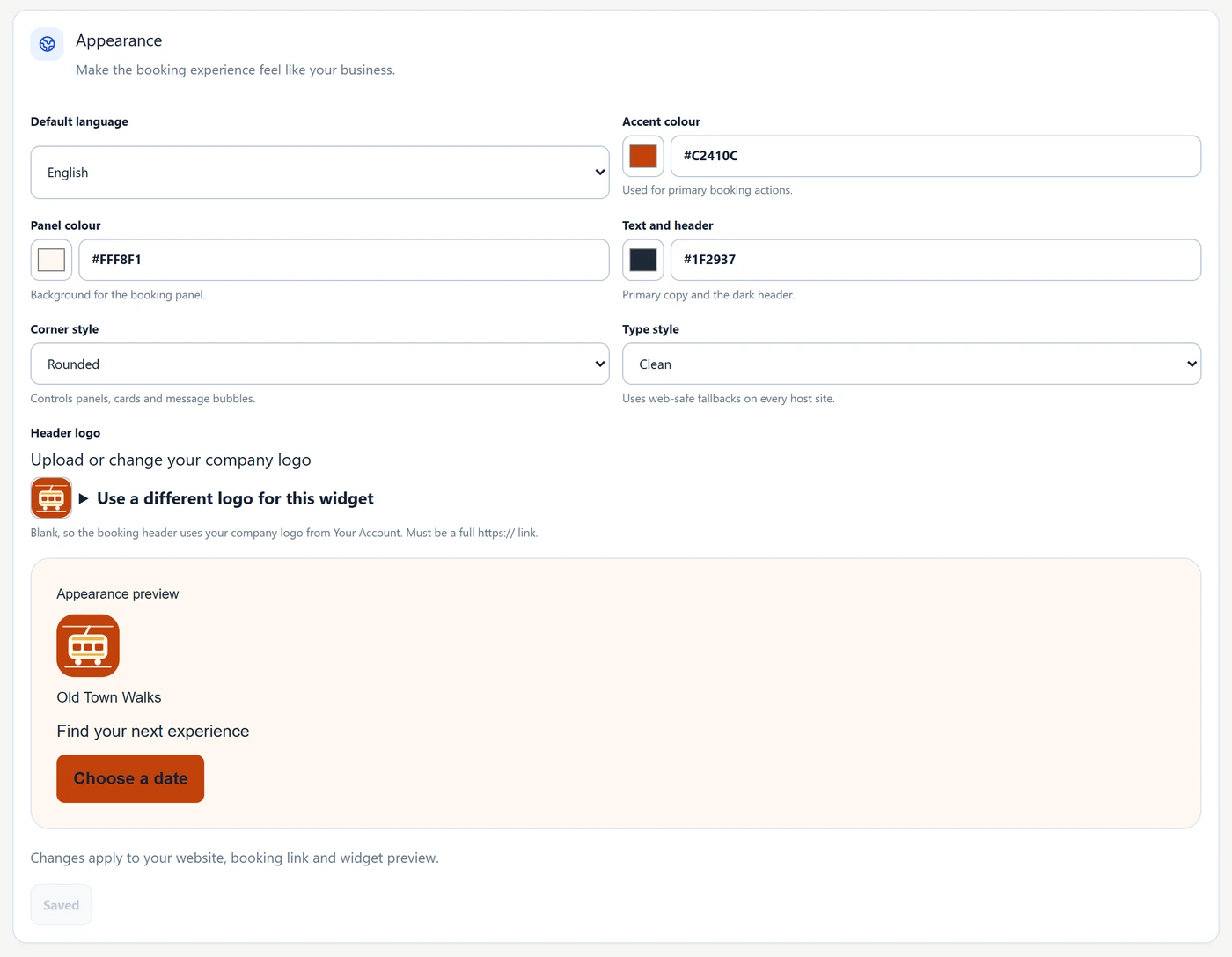The image size is (1232, 957).
Task: Click the 'Panel colour' label
Action: coord(66,225)
